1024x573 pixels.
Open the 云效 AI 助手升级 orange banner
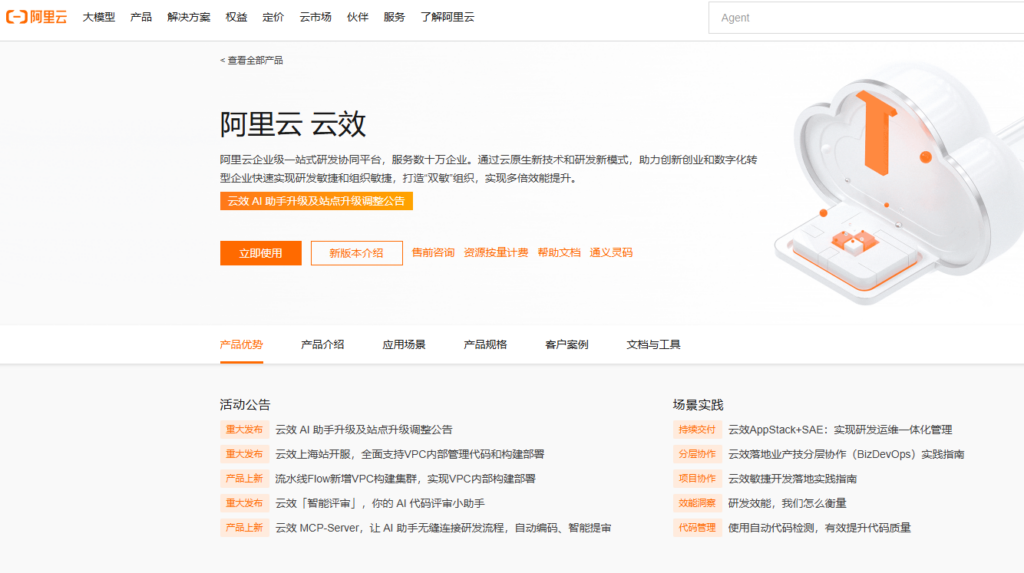pyautogui.click(x=316, y=201)
